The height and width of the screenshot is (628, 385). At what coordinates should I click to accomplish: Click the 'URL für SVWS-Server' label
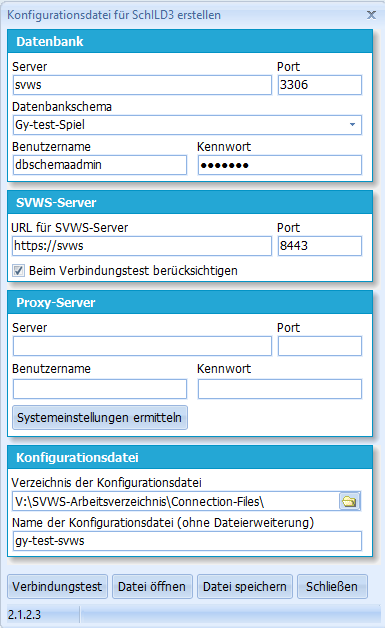pyautogui.click(x=70, y=227)
